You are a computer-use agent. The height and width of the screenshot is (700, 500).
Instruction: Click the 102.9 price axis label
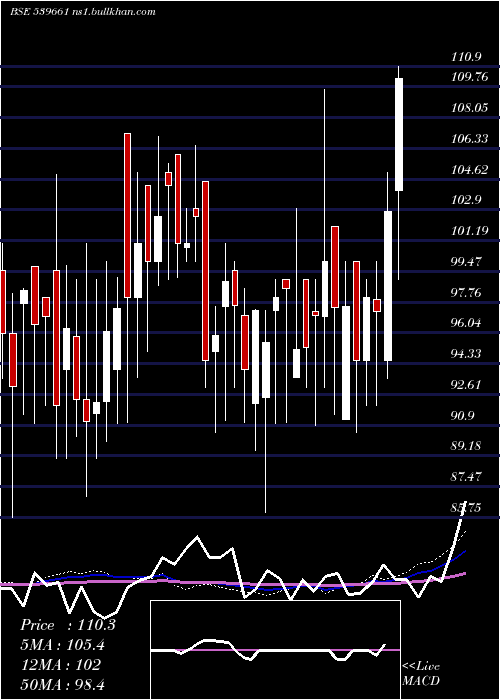(466, 200)
